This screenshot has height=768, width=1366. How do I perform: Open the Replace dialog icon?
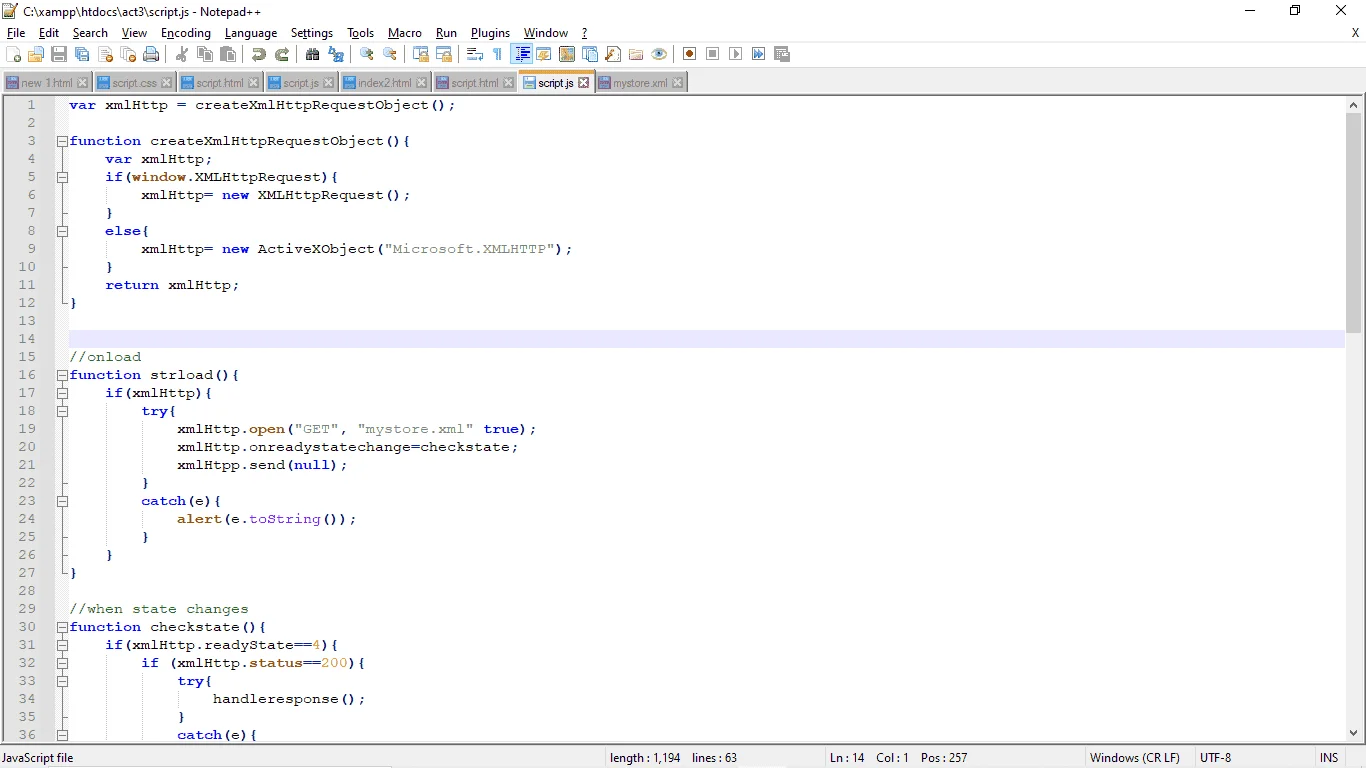pos(336,54)
